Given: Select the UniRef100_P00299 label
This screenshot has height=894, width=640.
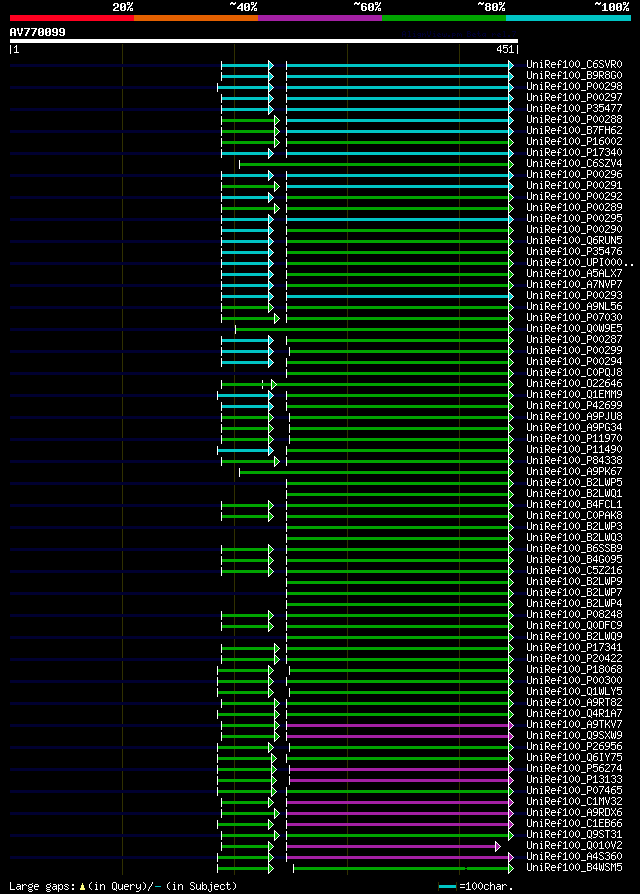Looking at the screenshot, I should pyautogui.click(x=574, y=351).
